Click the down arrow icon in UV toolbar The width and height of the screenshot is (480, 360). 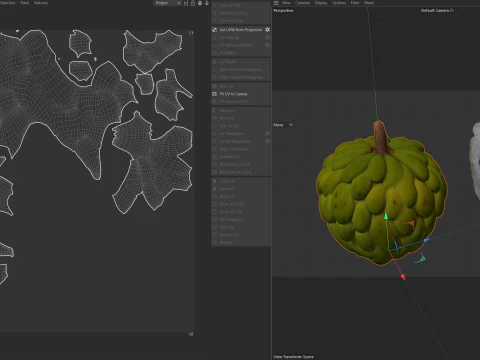click(207, 3)
